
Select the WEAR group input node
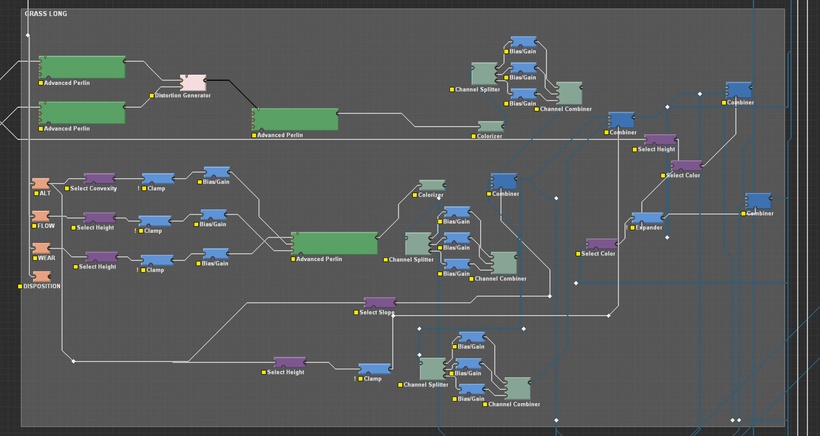[x=41, y=248]
